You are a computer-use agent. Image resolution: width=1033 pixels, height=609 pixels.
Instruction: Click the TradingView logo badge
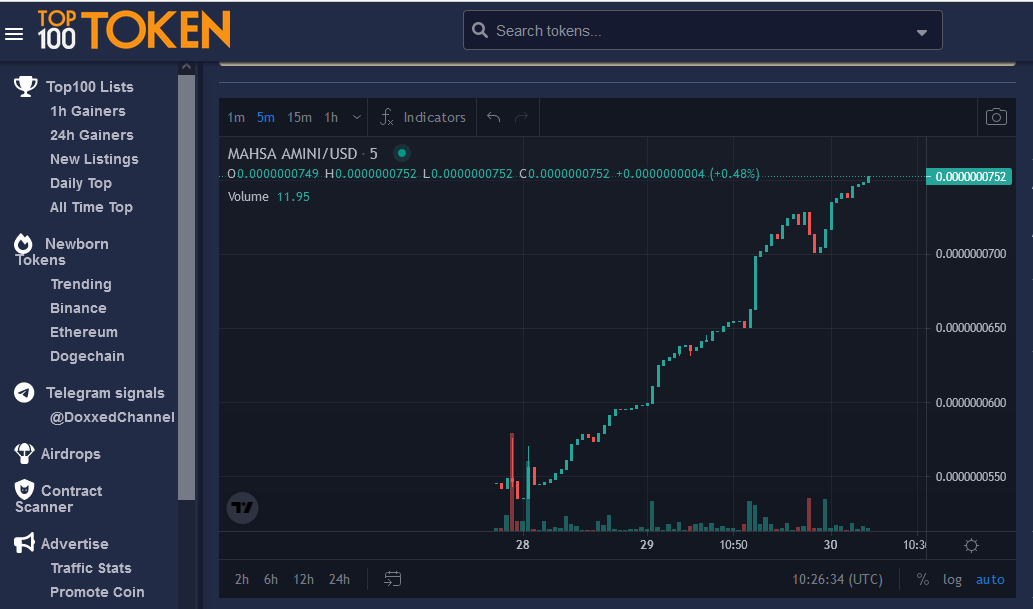pos(242,508)
